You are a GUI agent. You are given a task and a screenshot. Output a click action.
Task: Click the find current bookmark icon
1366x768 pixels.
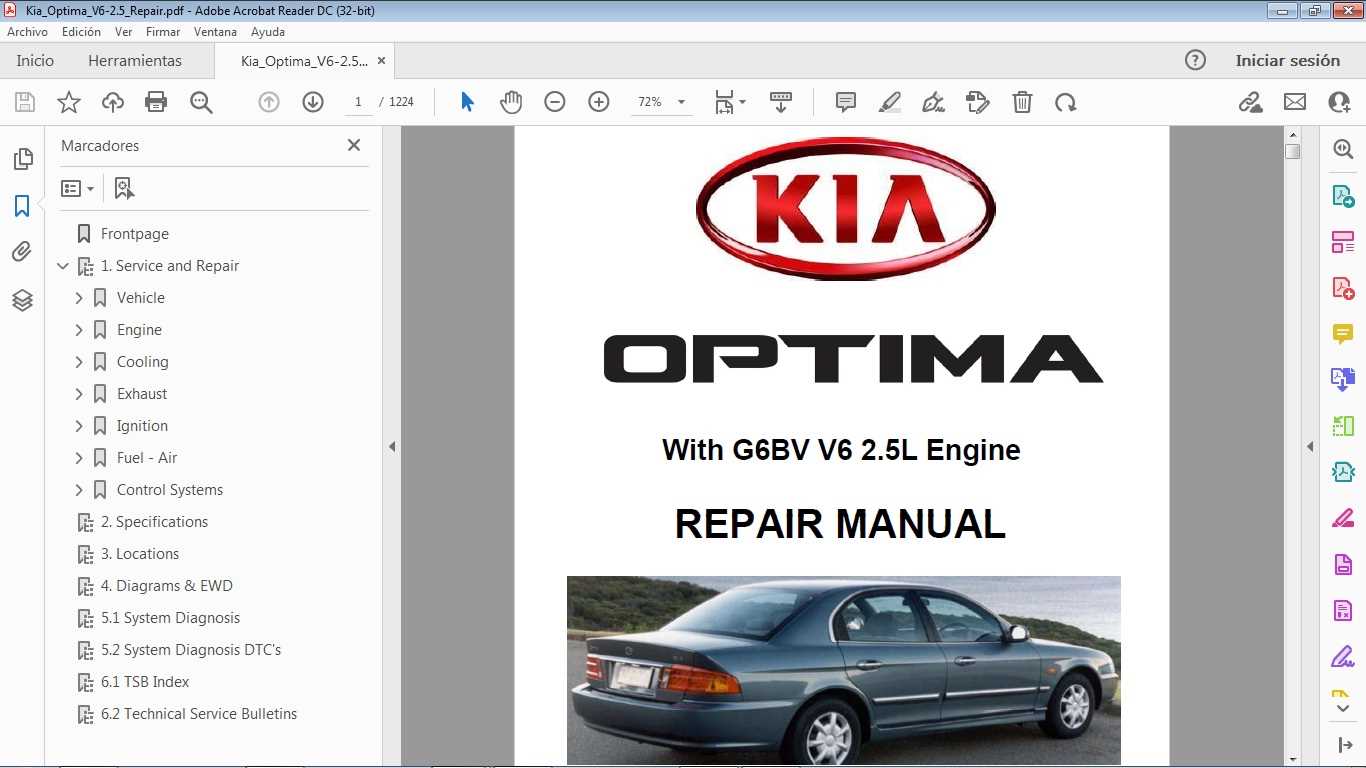(x=124, y=188)
